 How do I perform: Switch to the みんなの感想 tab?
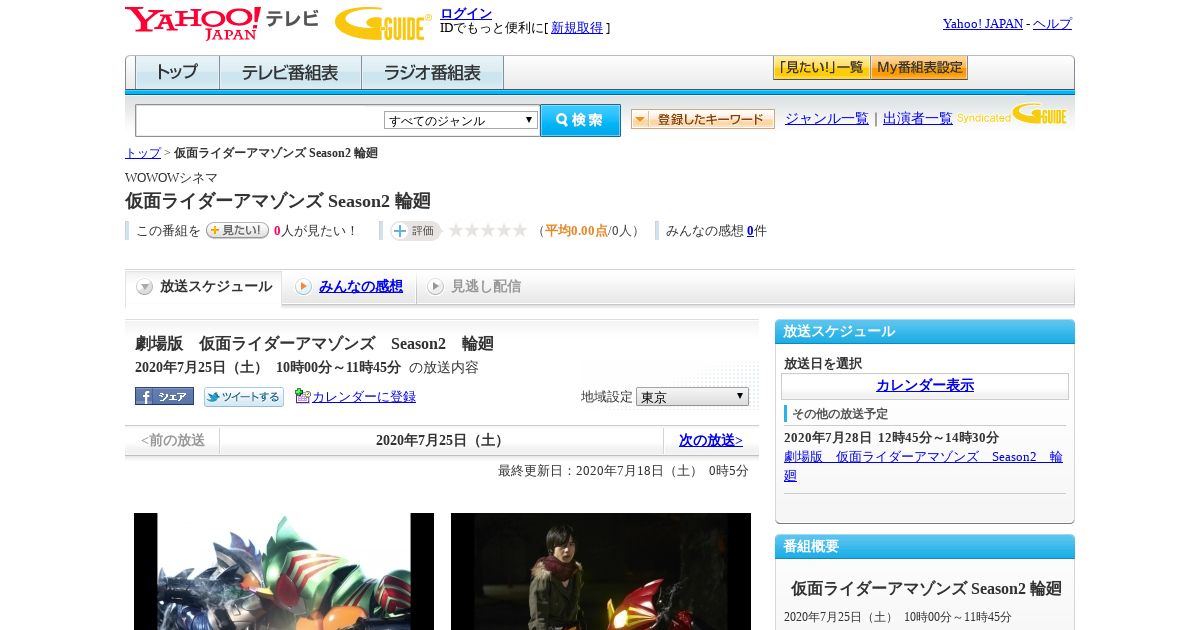[361, 287]
